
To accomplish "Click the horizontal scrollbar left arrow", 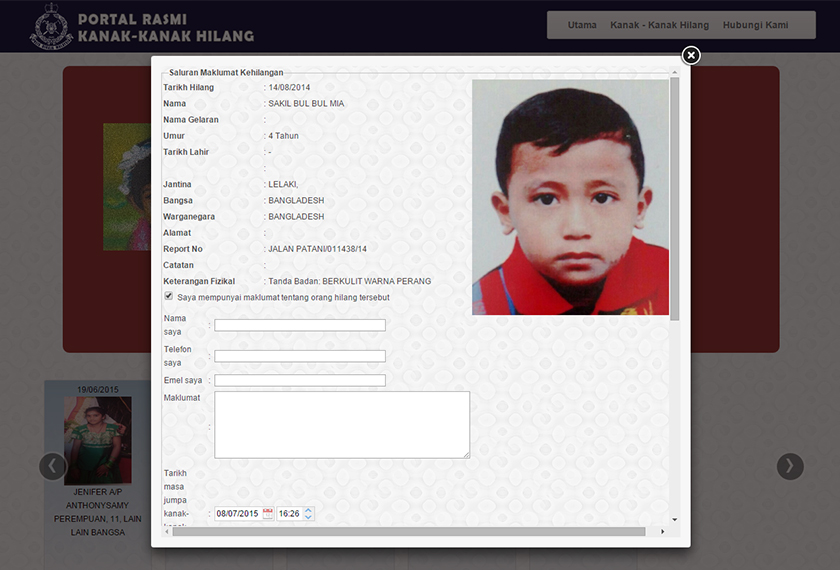I will [x=167, y=531].
